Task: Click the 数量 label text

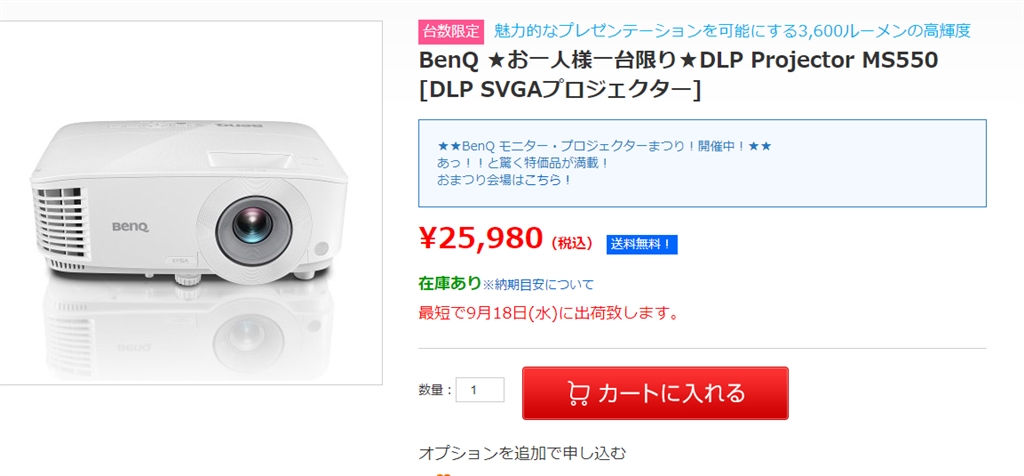Action: [435, 391]
